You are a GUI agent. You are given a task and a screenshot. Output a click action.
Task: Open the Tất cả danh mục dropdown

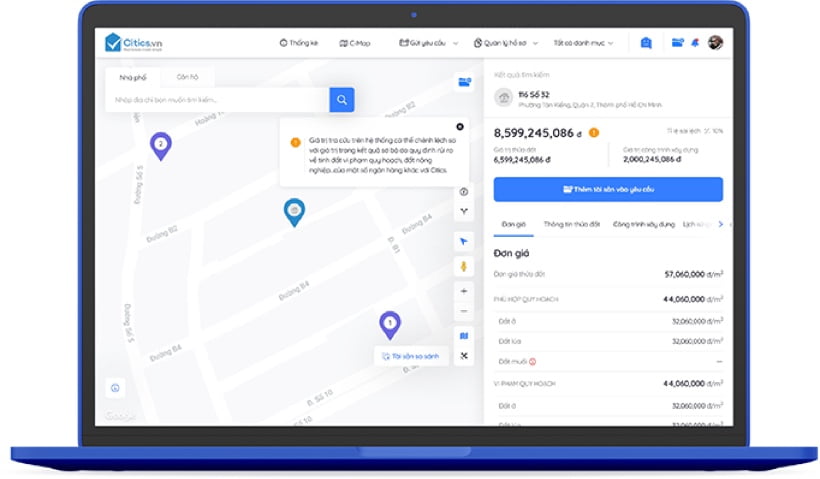(x=582, y=43)
